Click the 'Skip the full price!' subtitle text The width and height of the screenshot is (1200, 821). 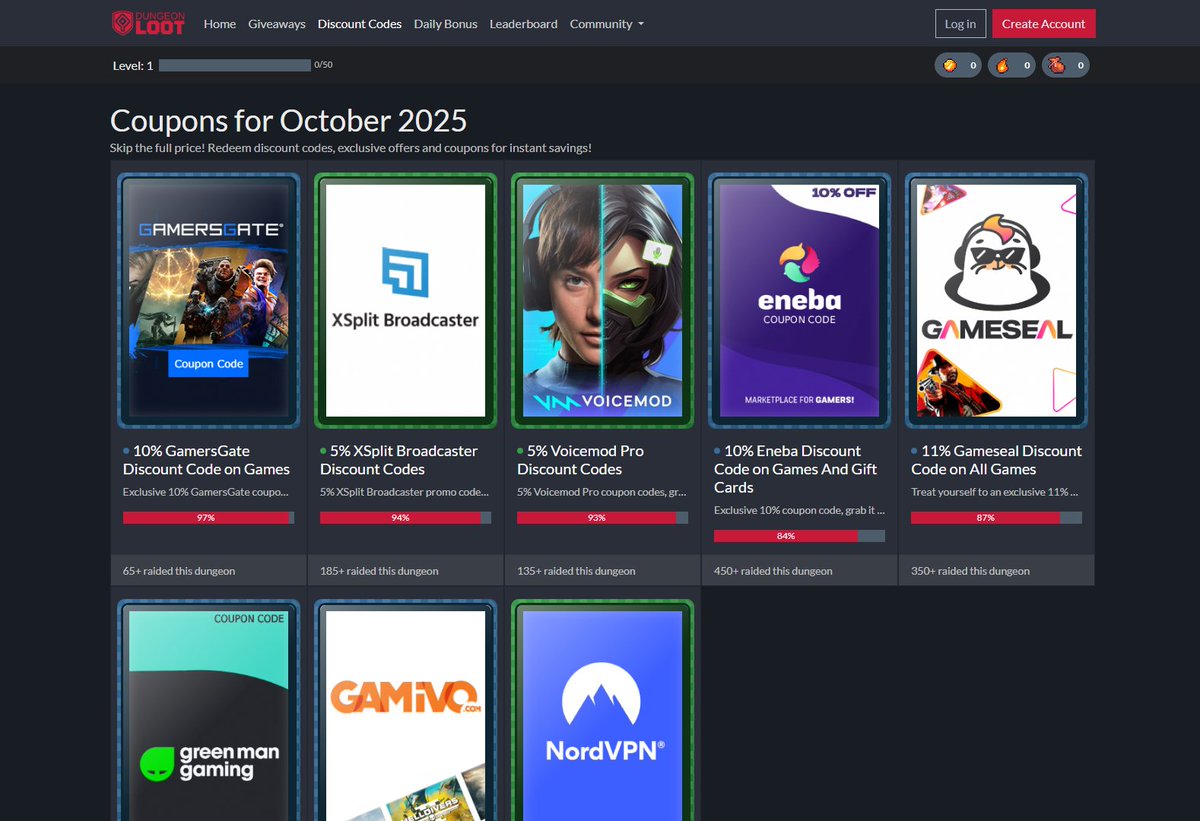(351, 147)
